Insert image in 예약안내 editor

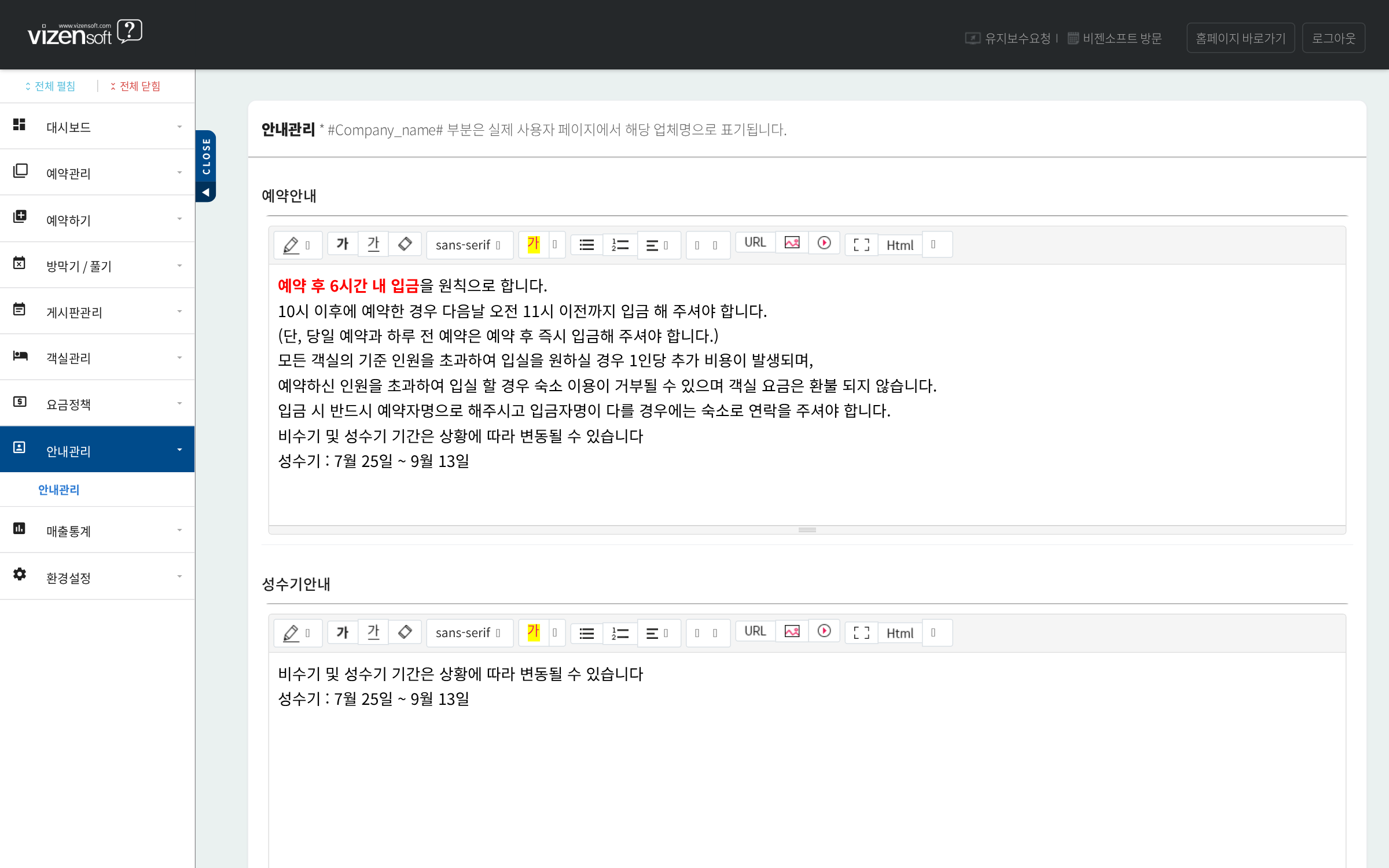tap(792, 243)
